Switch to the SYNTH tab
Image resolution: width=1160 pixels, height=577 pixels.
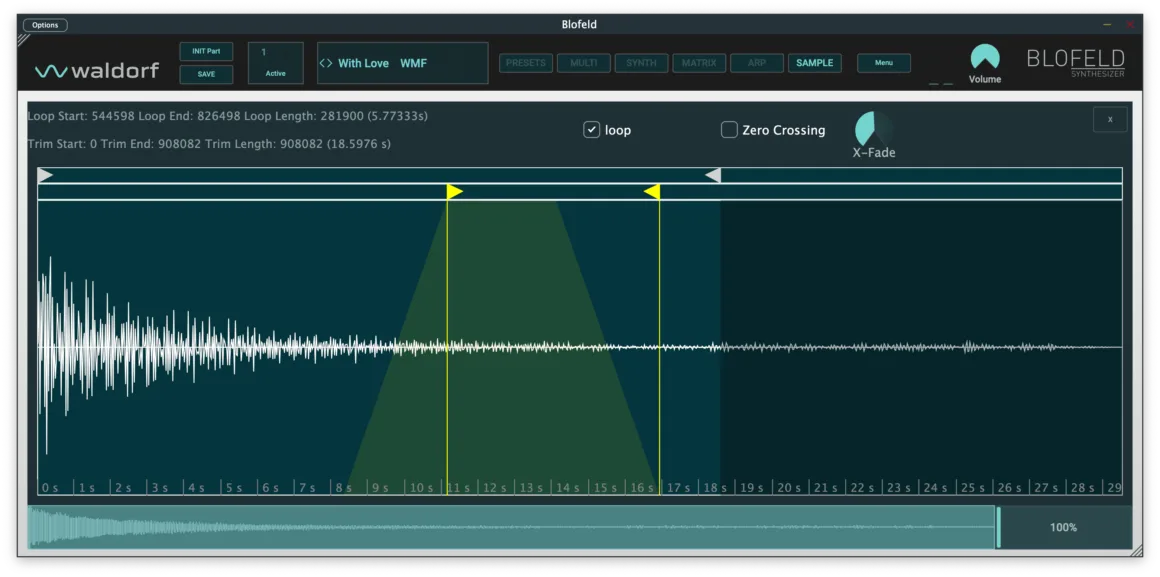641,63
